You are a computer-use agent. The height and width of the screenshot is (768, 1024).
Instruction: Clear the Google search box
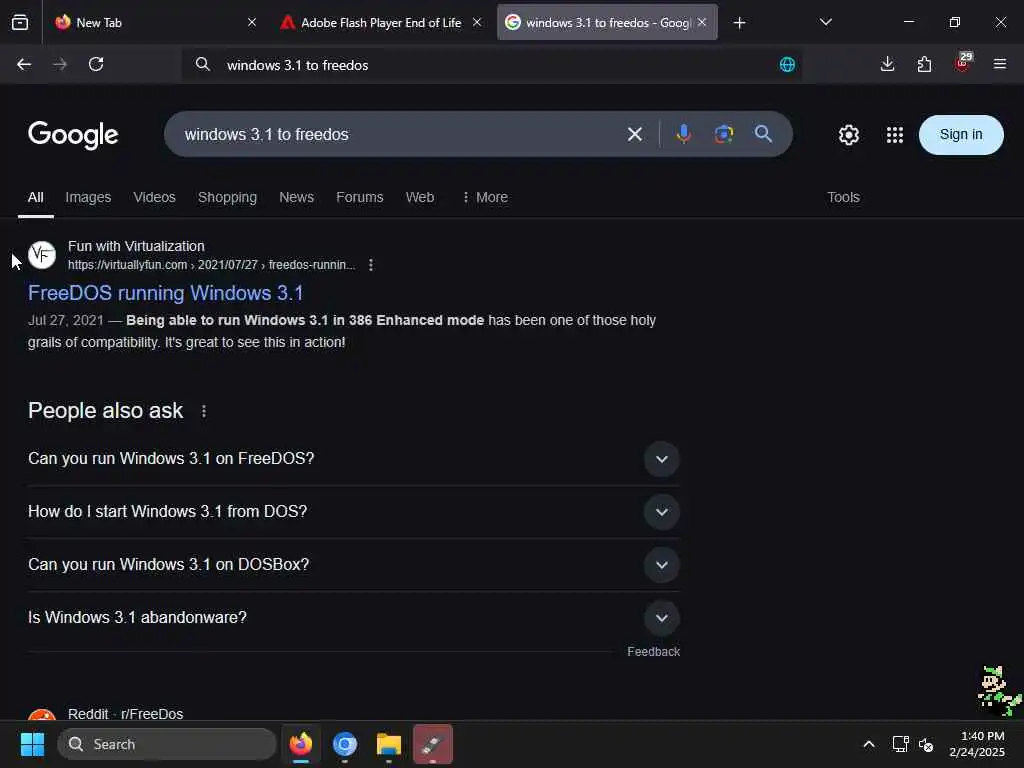634,135
